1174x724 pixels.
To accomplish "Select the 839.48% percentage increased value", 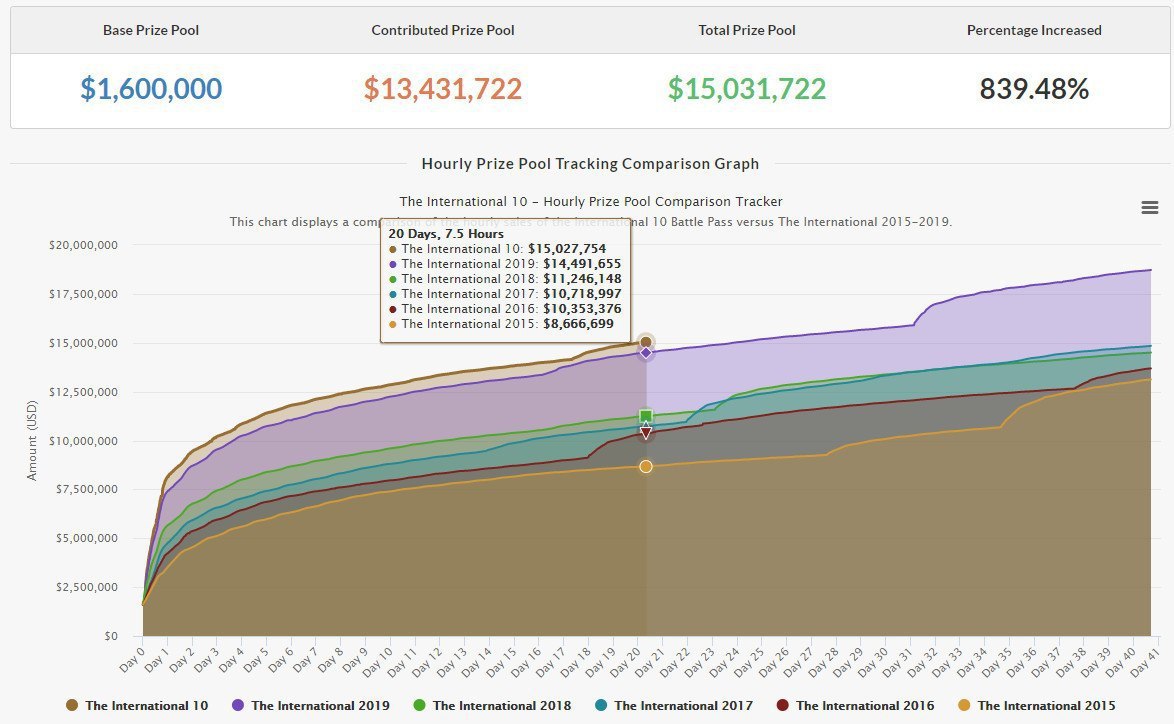I will (1034, 88).
